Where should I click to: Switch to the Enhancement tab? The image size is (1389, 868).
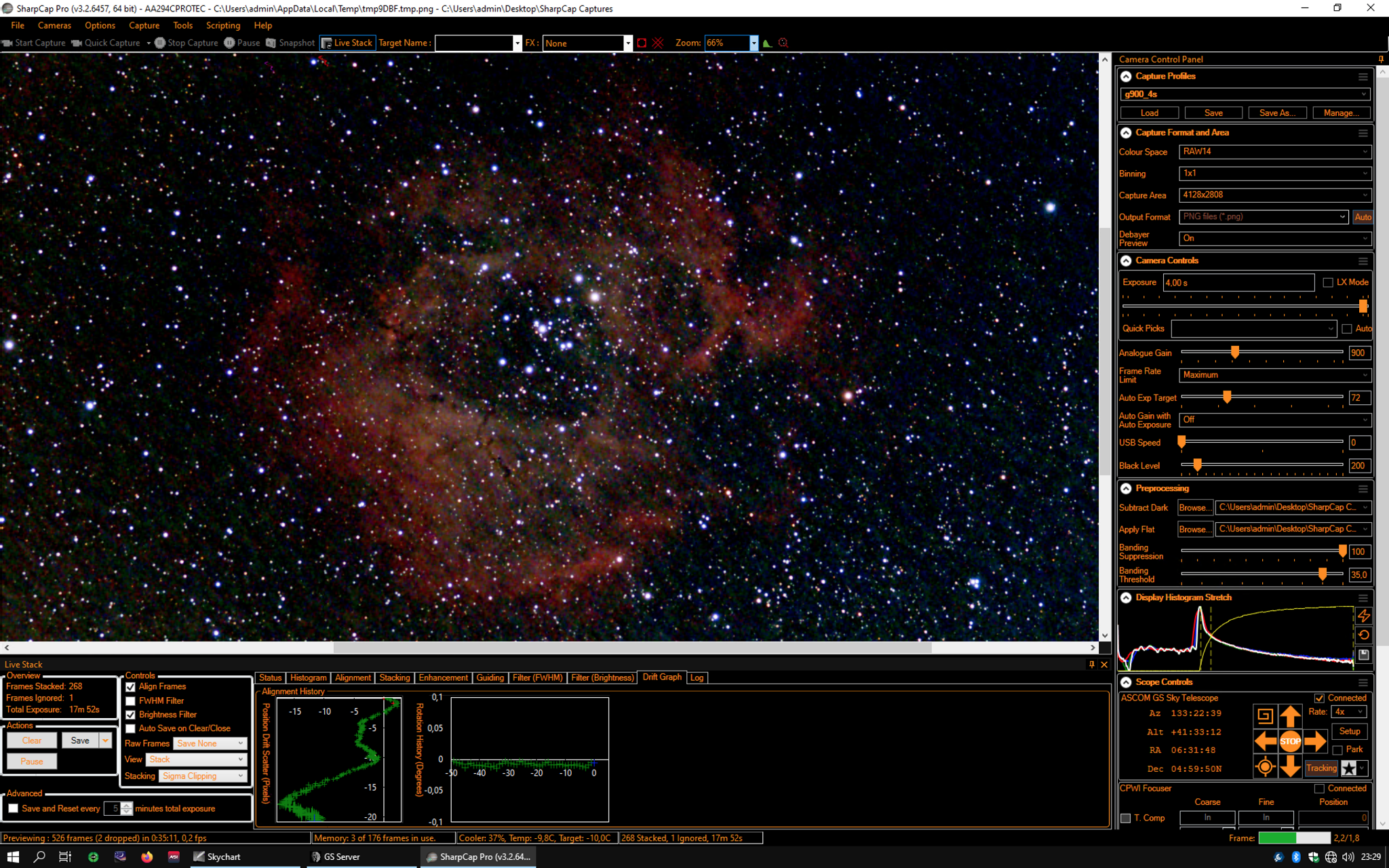[x=443, y=677]
